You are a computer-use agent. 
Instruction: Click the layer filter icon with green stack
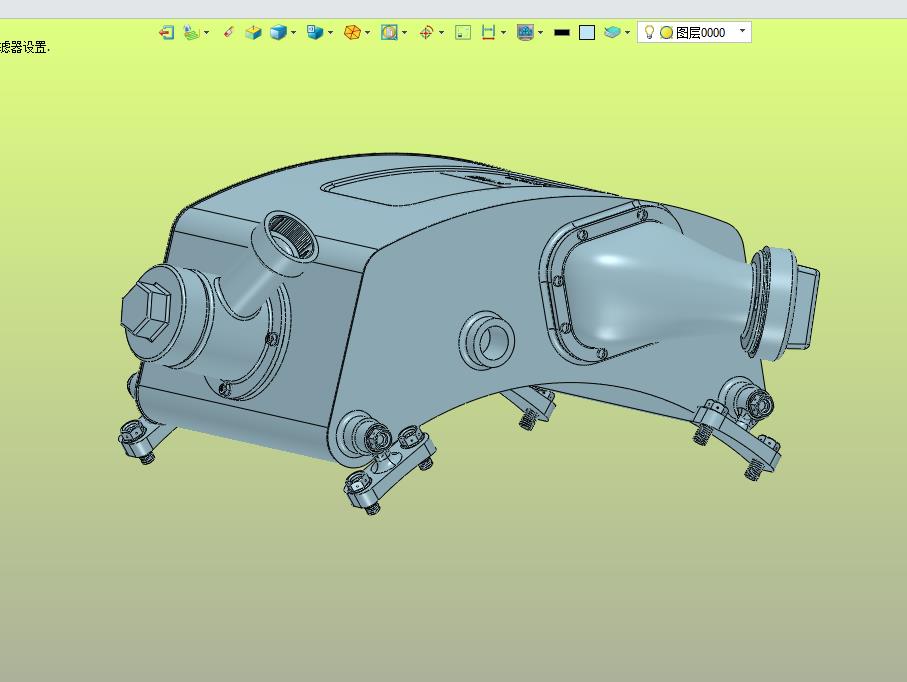[191, 32]
